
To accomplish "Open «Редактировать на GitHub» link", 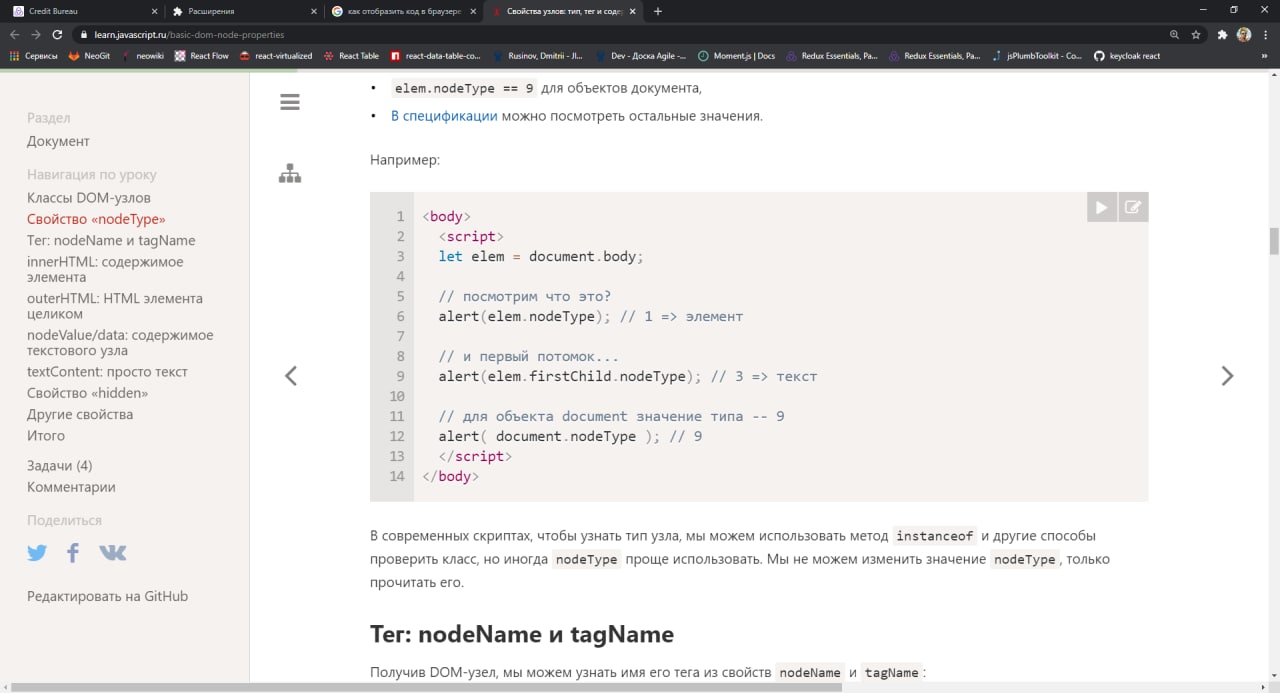I will pos(107,597).
